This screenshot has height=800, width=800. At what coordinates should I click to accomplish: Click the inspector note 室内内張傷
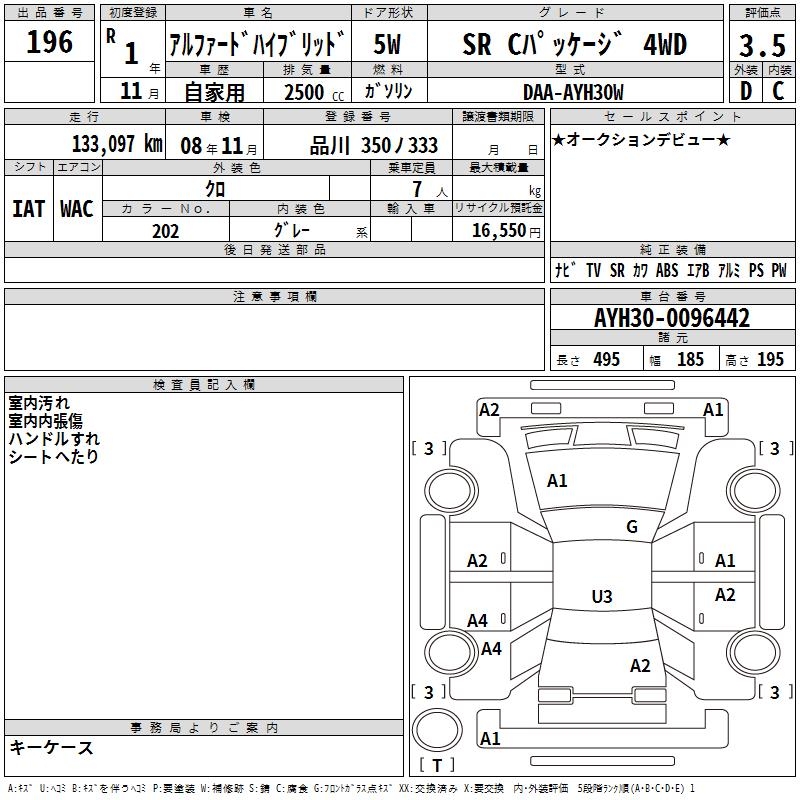[45, 421]
